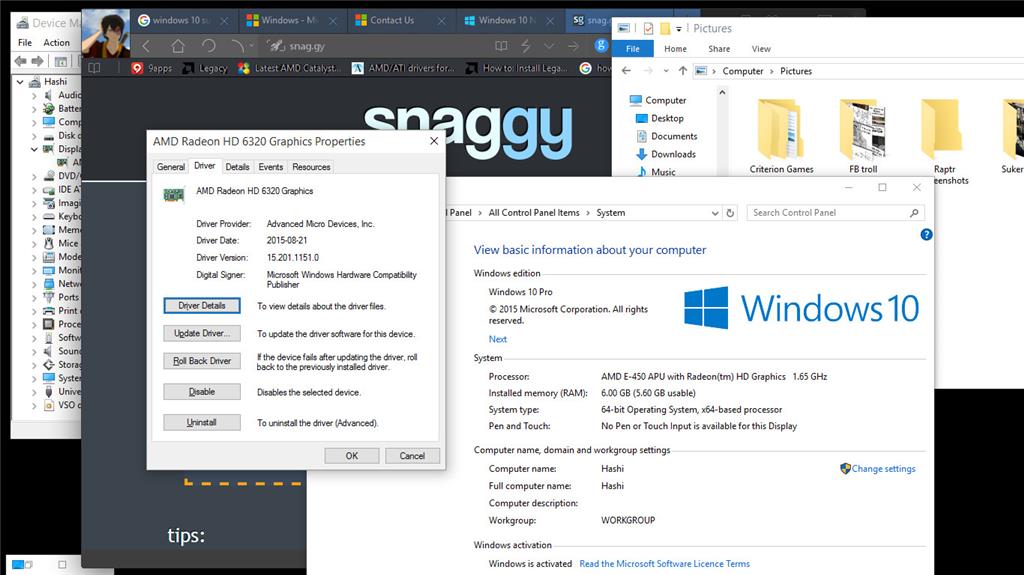Open the Criterion Games folder

coord(781,137)
